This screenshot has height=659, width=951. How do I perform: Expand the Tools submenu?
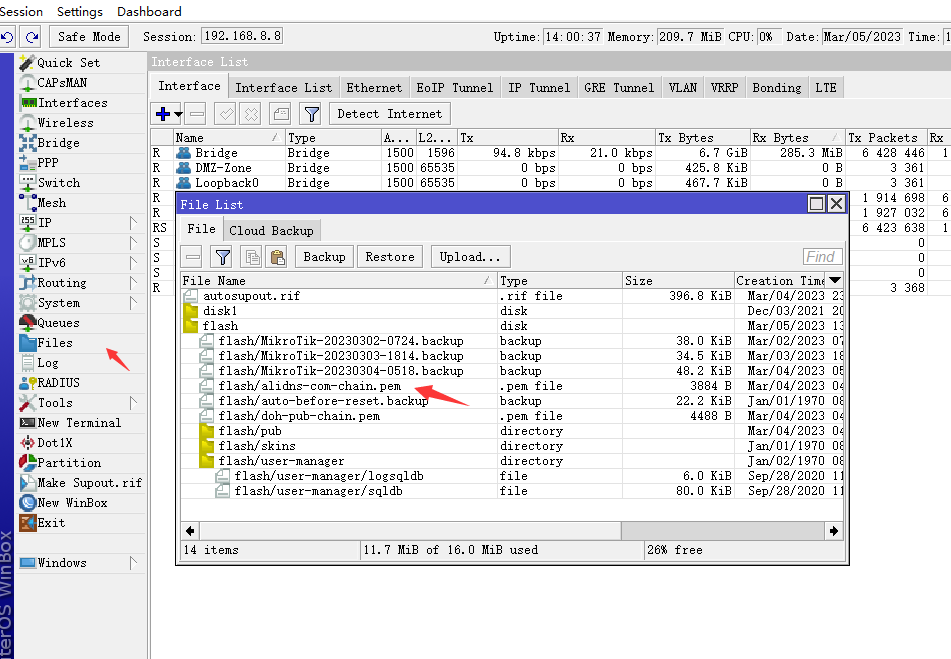133,403
